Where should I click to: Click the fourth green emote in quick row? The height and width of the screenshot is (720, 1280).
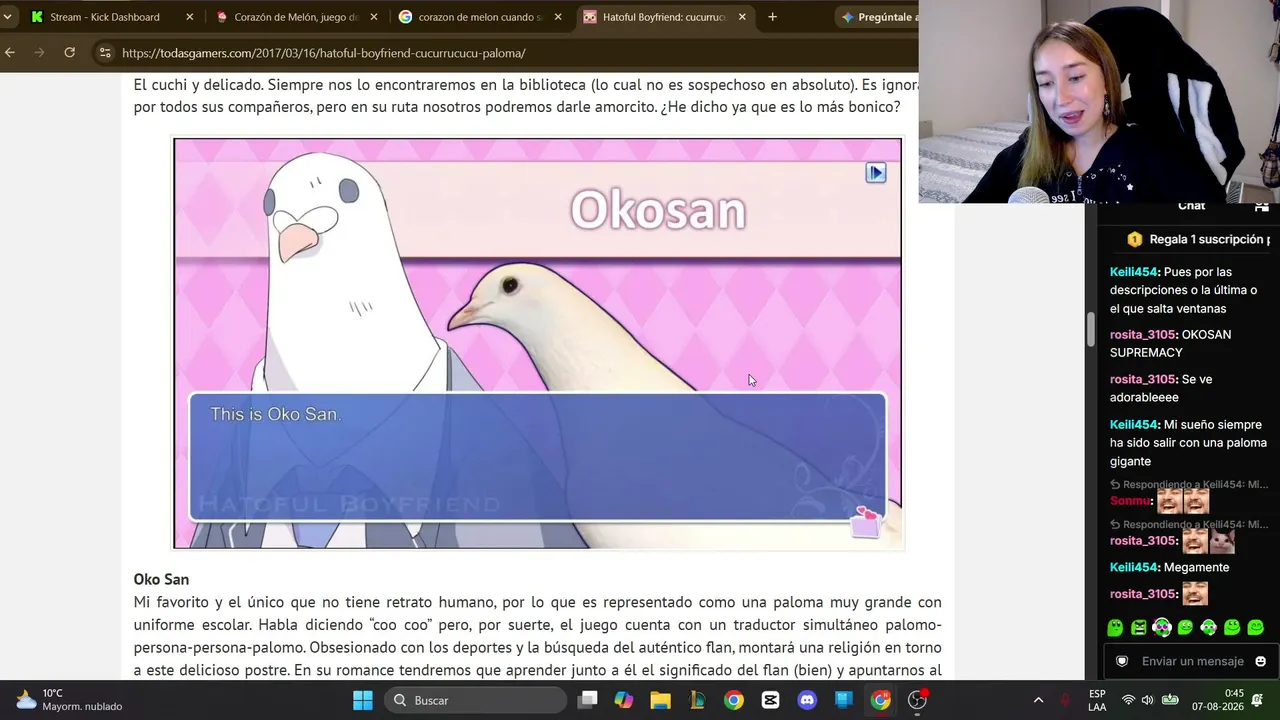pyautogui.click(x=1185, y=628)
